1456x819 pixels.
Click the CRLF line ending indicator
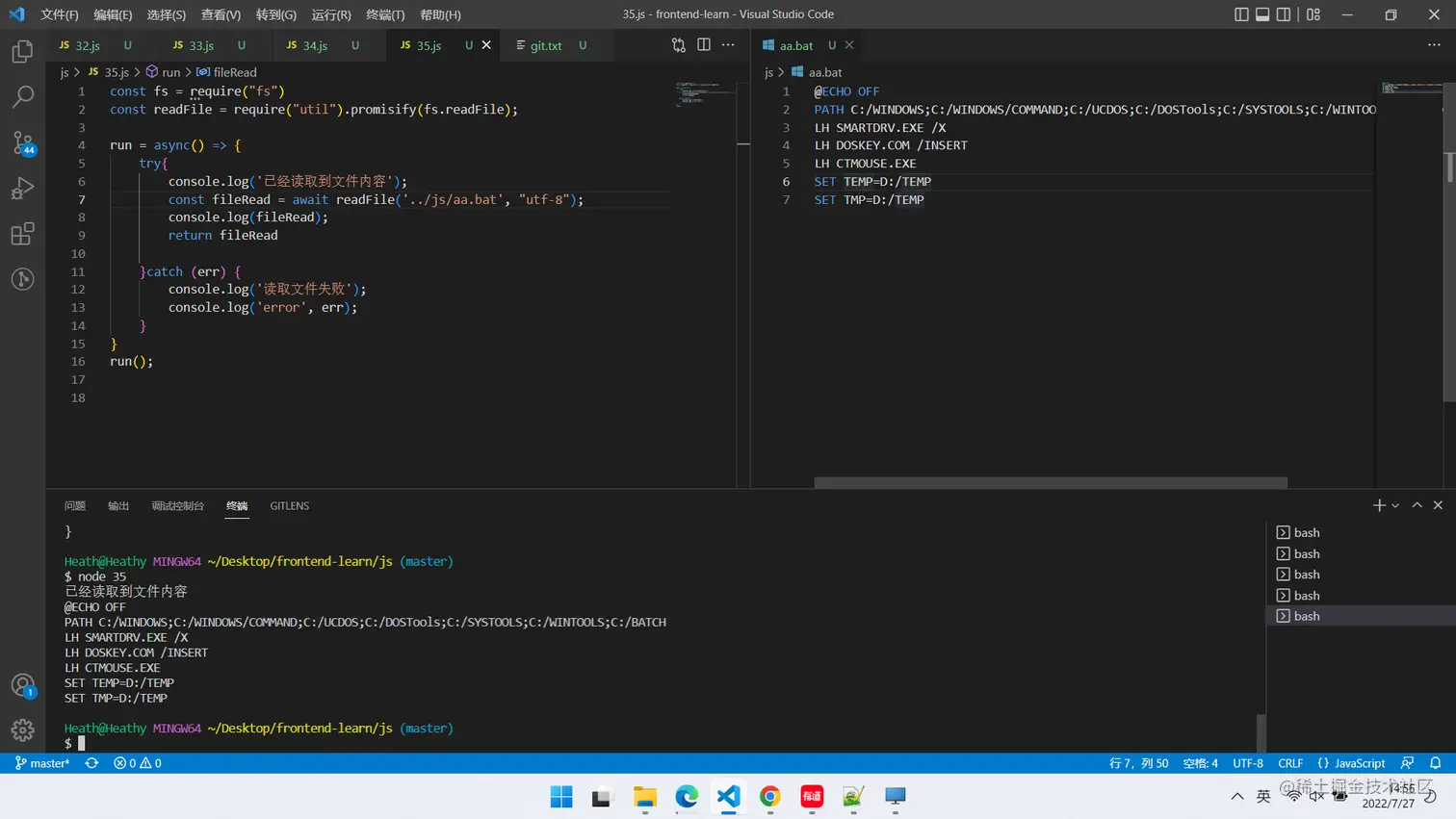tap(1289, 763)
